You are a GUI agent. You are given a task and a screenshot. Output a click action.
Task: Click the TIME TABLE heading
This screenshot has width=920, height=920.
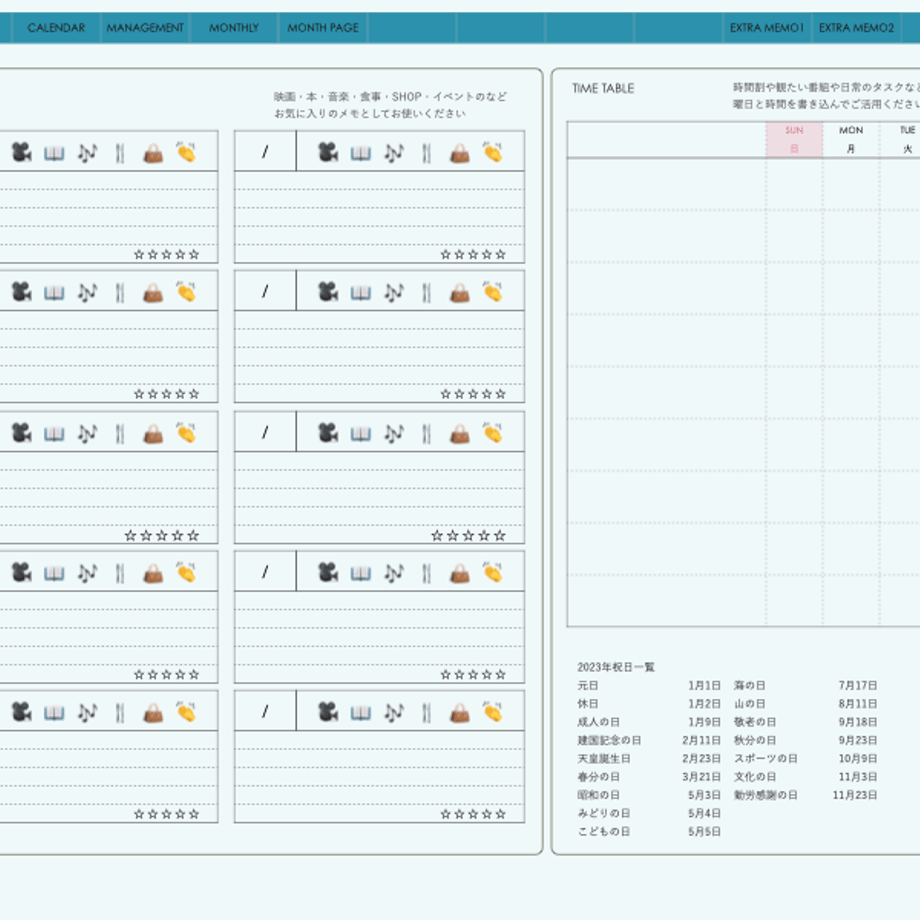tap(603, 89)
